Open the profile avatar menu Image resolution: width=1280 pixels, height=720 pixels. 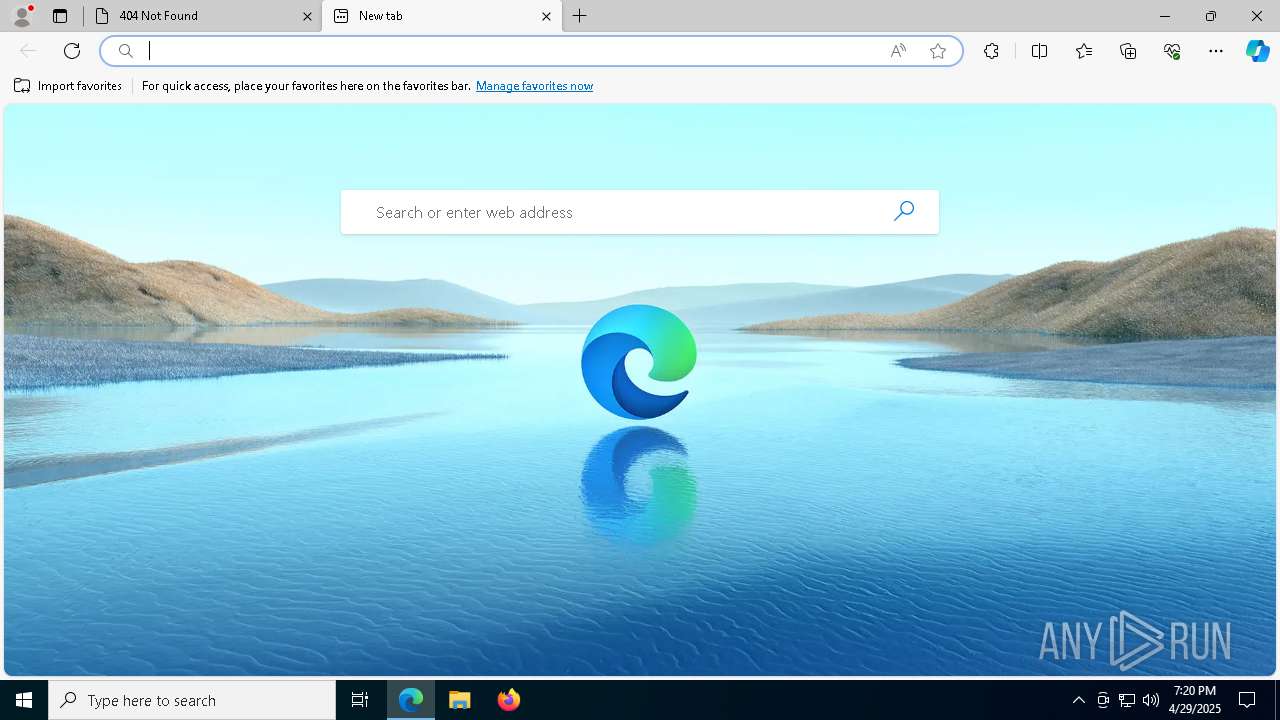(22, 15)
